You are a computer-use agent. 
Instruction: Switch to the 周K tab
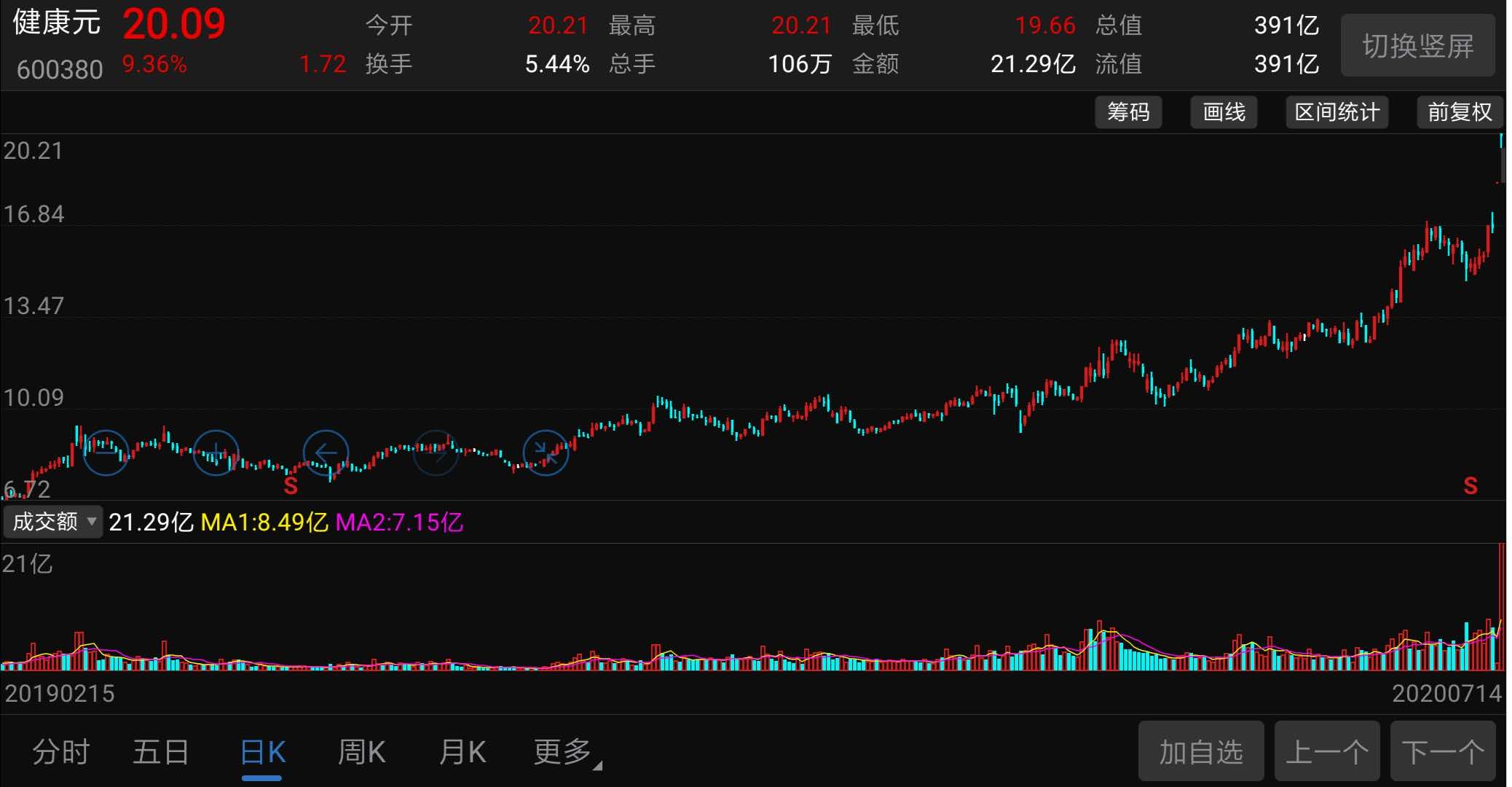pos(362,752)
